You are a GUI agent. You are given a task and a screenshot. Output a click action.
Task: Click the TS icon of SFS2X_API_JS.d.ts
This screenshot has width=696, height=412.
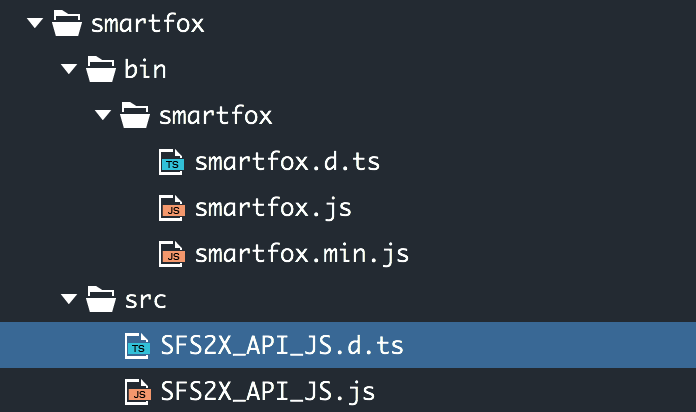coord(137,345)
